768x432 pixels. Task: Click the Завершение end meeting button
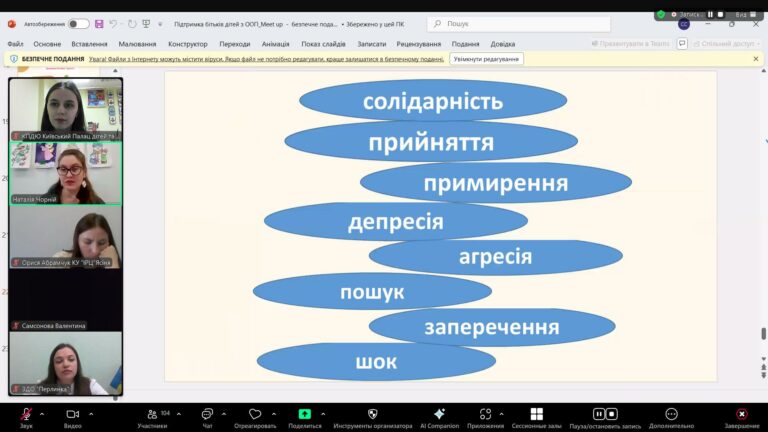tap(741, 414)
